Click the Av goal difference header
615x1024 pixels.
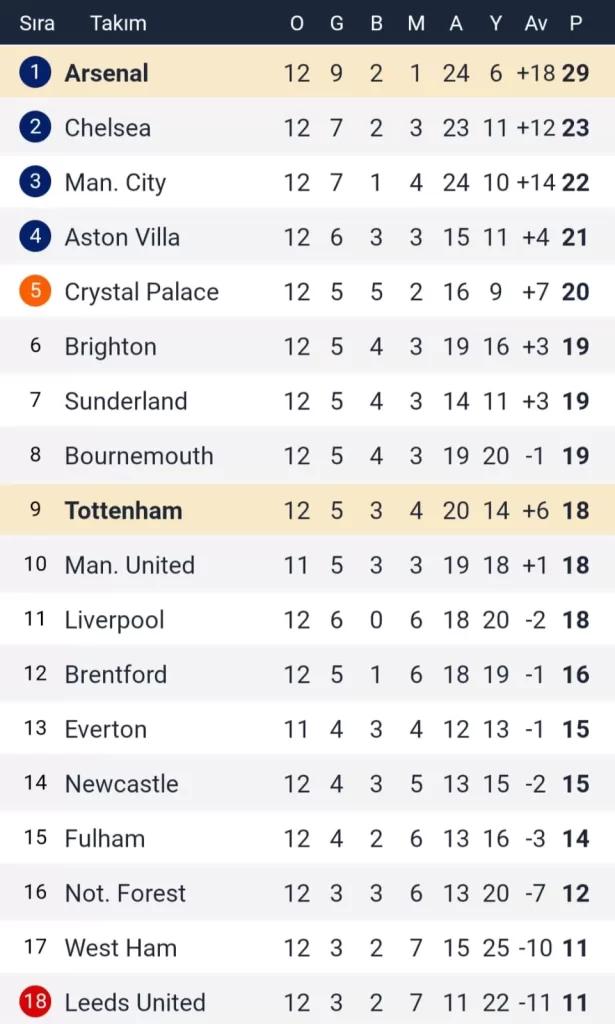[x=536, y=23]
